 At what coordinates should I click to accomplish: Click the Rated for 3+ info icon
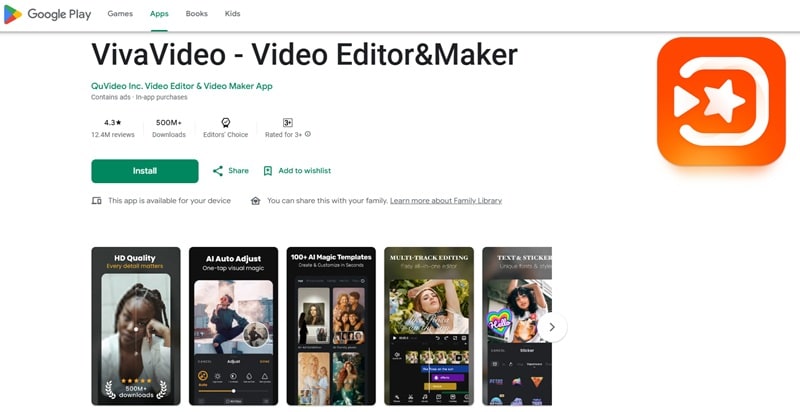(x=308, y=135)
